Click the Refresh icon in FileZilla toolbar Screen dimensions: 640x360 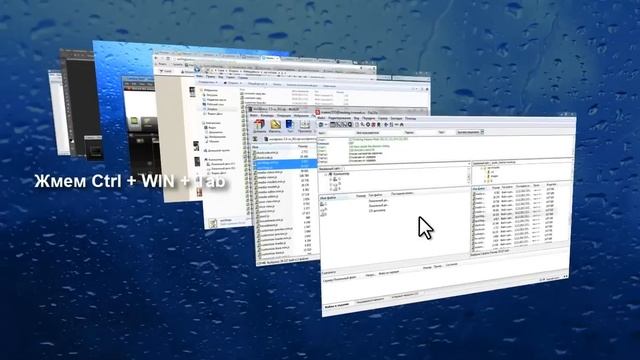[x=357, y=124]
